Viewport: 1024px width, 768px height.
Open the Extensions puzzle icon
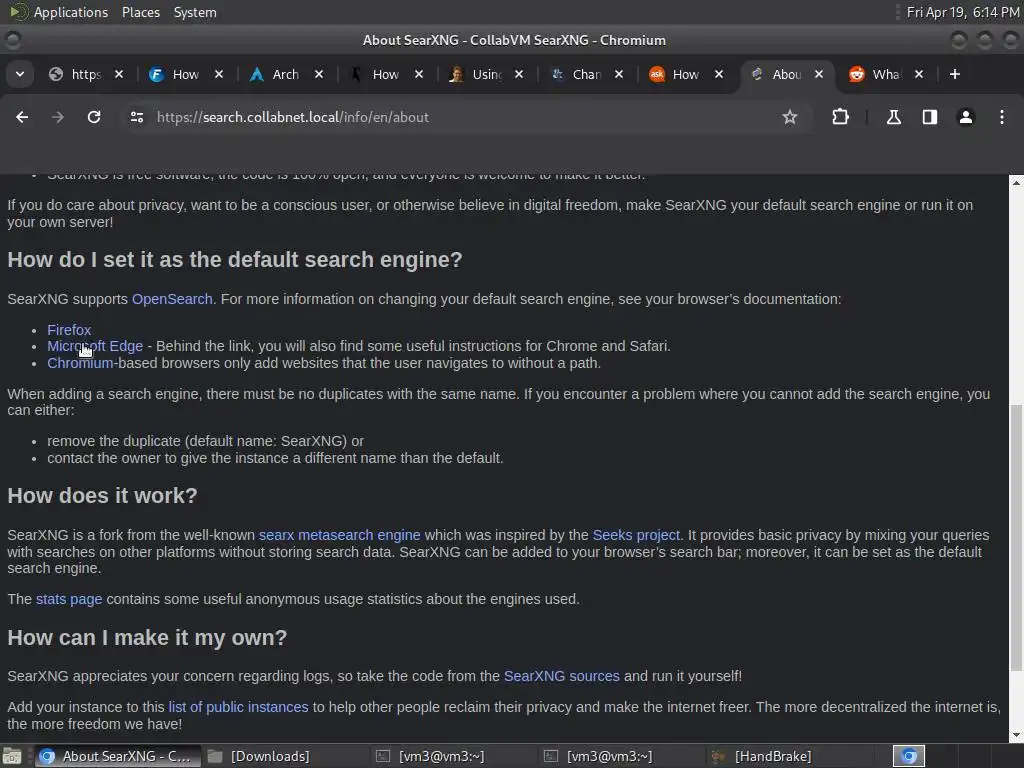[840, 117]
